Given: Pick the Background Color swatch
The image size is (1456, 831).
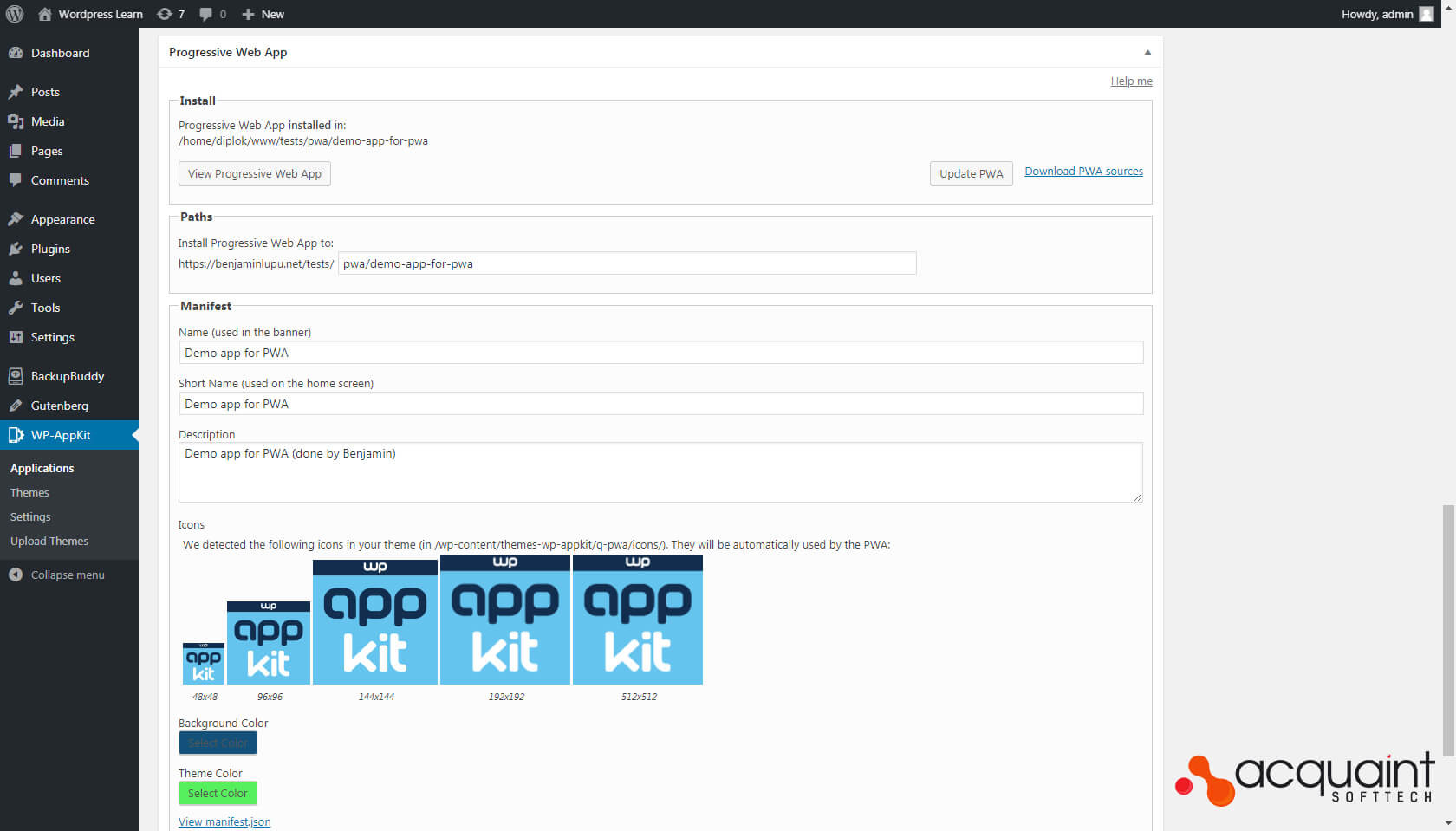Looking at the screenshot, I should 218,743.
